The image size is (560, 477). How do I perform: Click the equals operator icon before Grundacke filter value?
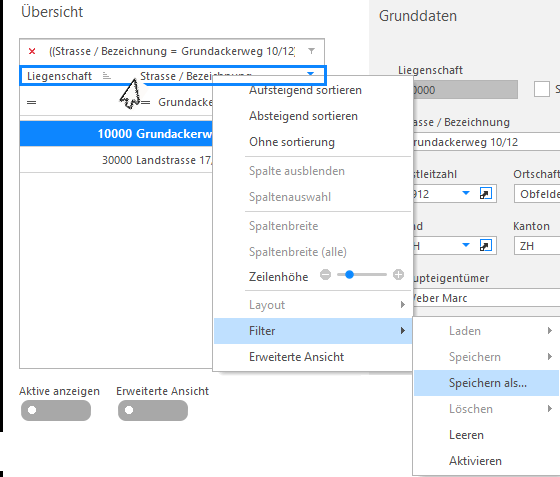click(145, 102)
